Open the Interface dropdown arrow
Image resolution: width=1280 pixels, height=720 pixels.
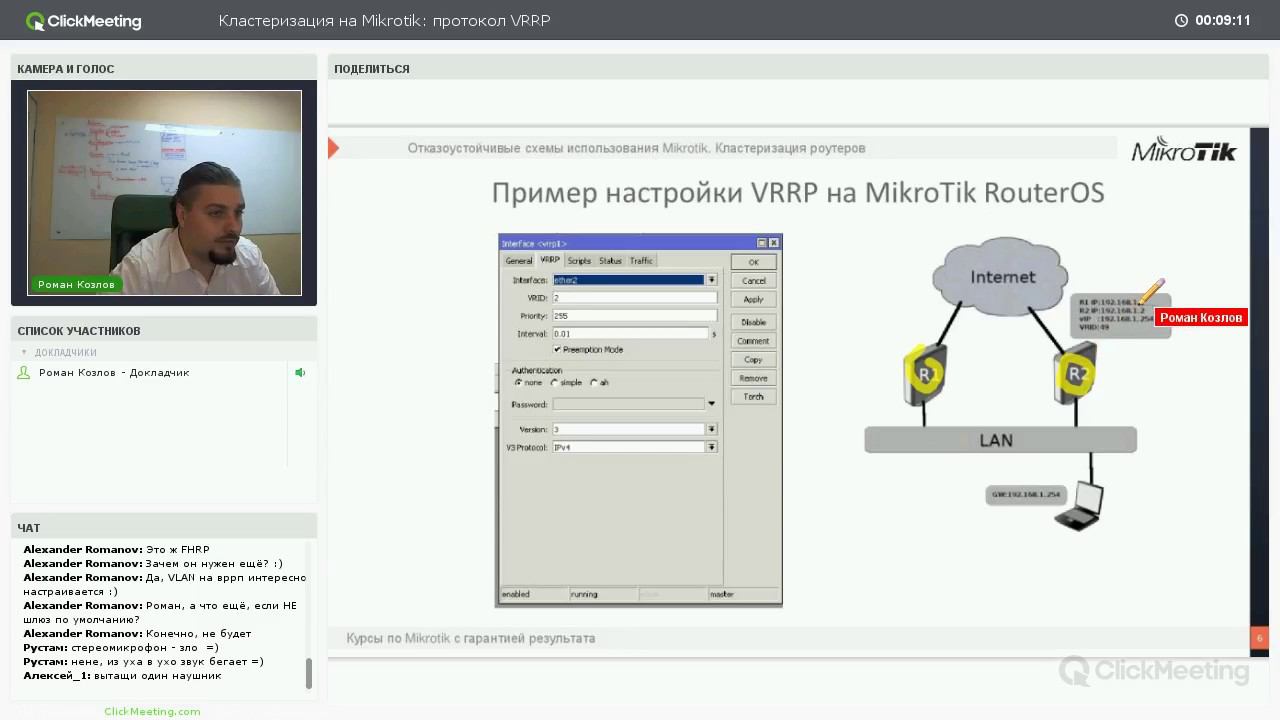coord(712,280)
